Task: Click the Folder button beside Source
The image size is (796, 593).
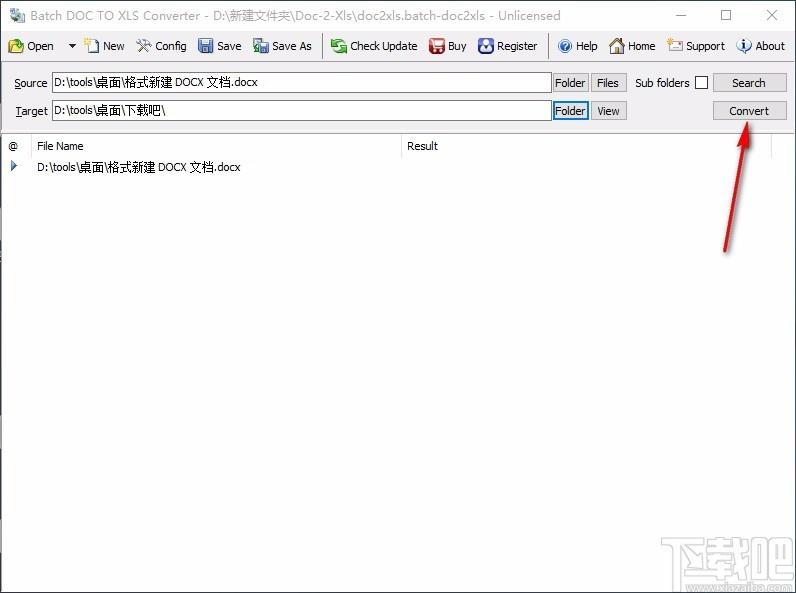Action: [x=570, y=83]
